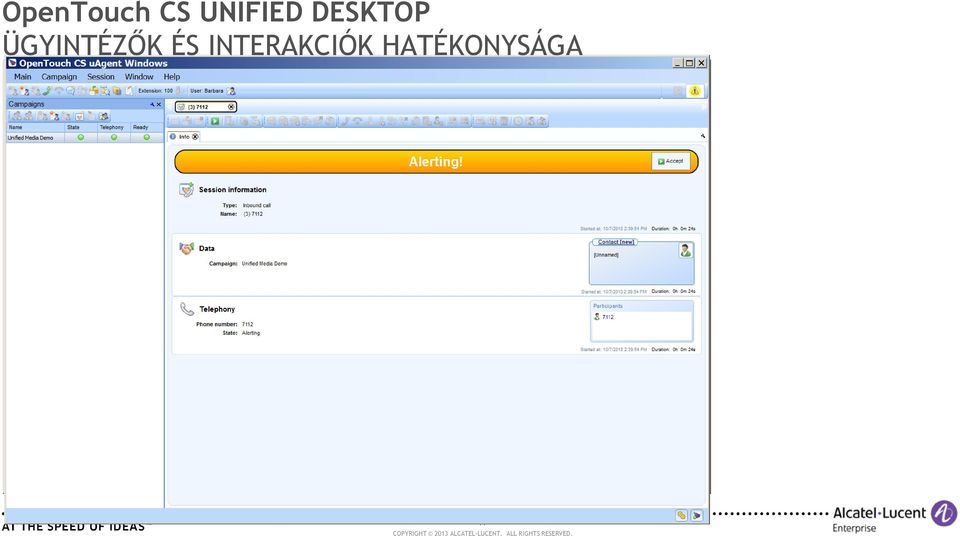Click the yellow folders icon in main toolbar
960x536 pixels.
click(94, 91)
